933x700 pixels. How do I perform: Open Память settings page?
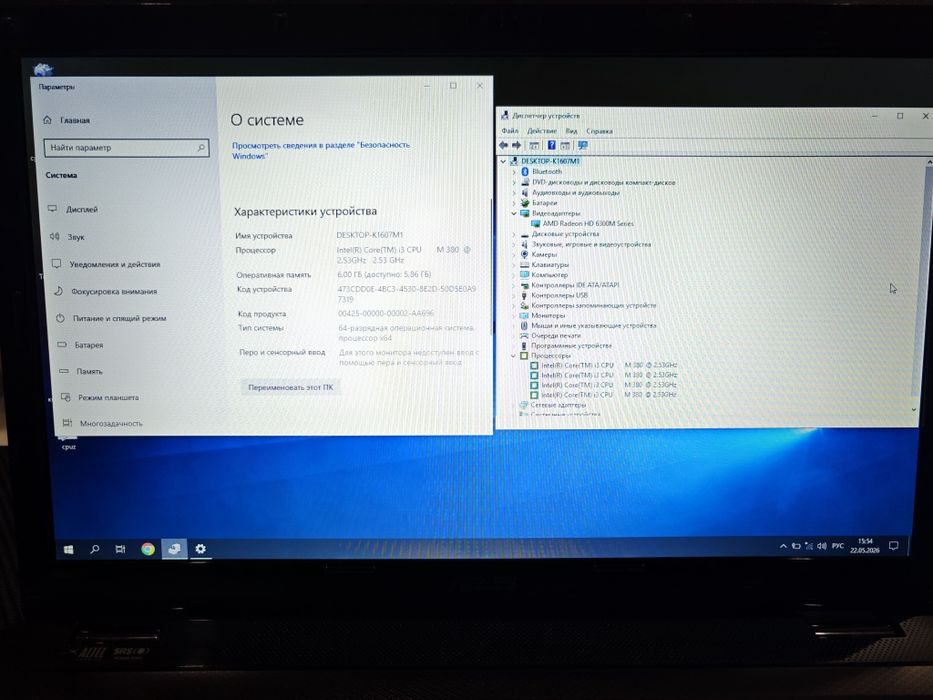(89, 371)
